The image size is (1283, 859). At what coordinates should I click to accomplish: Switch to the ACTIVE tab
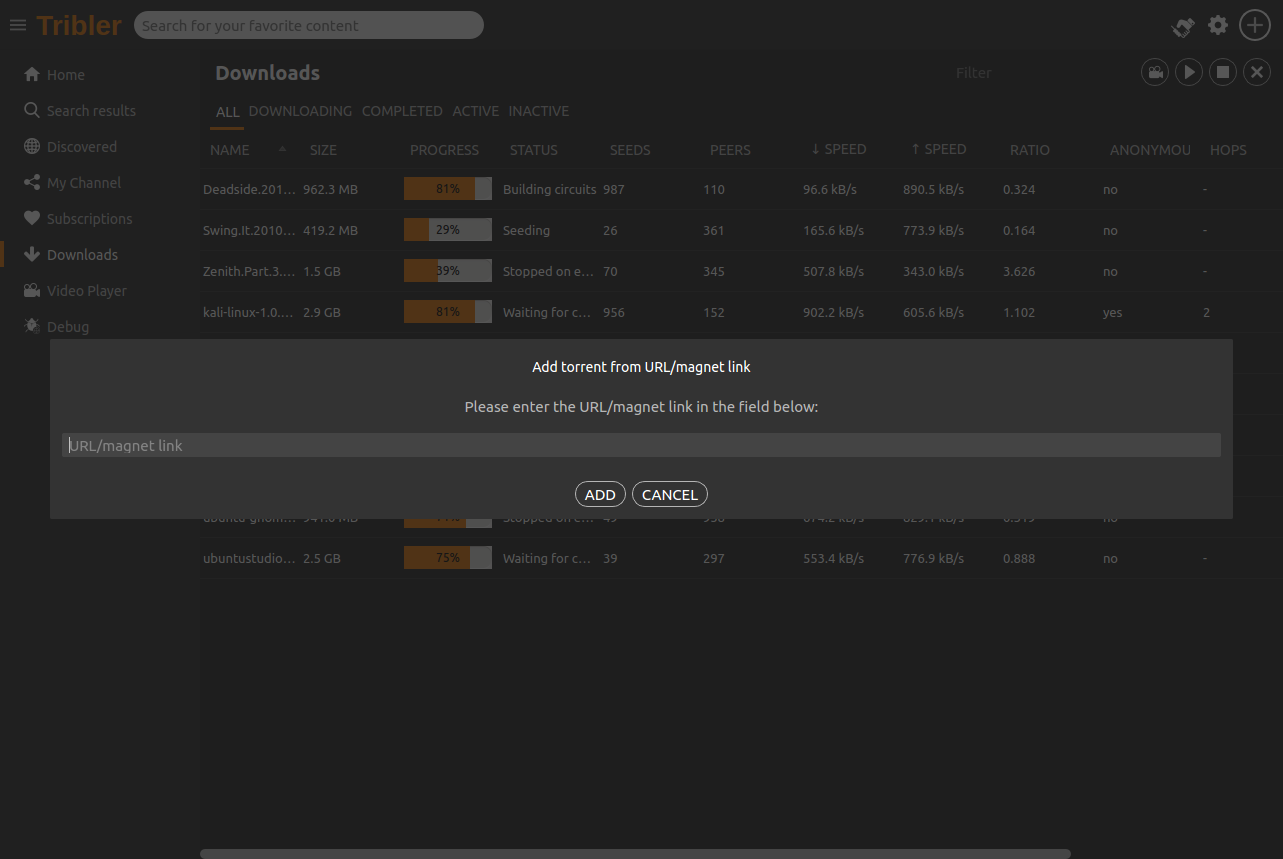click(x=475, y=111)
